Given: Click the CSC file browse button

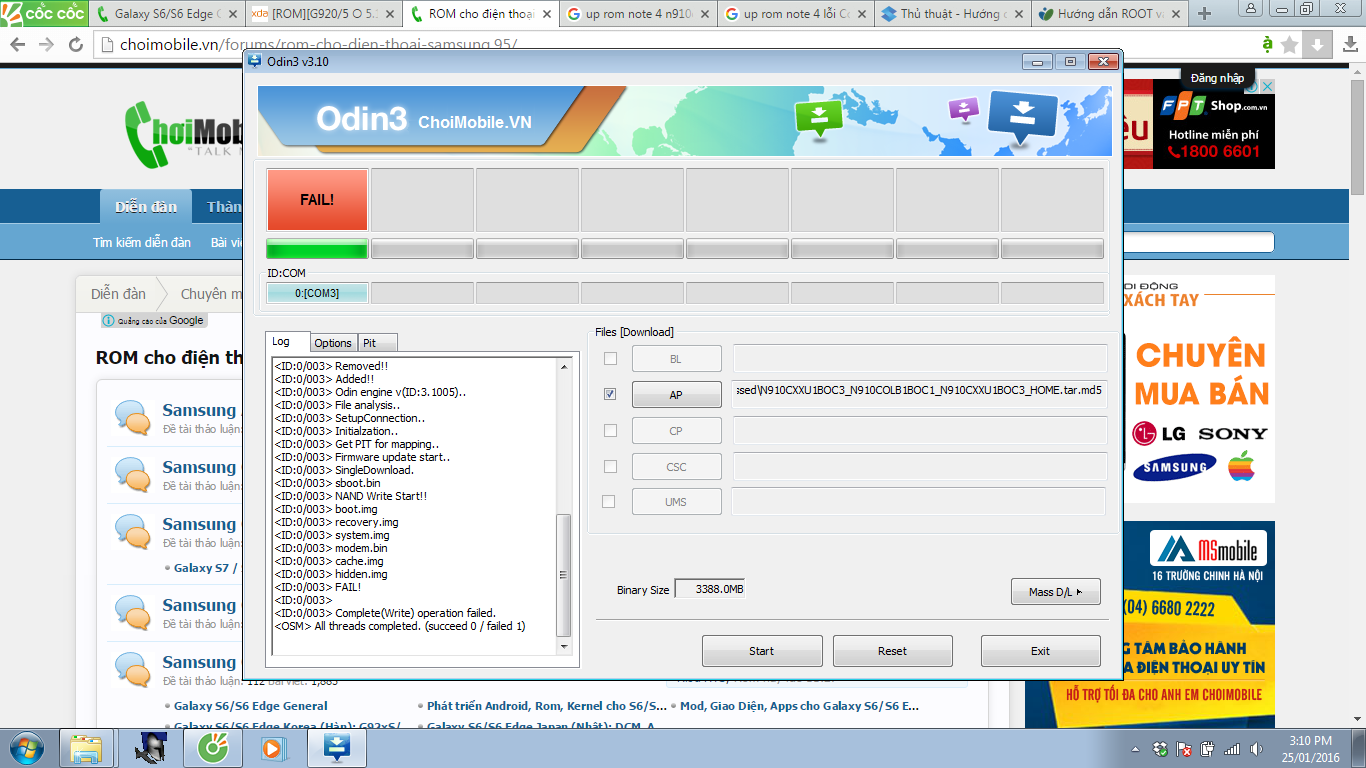Looking at the screenshot, I should click(676, 466).
